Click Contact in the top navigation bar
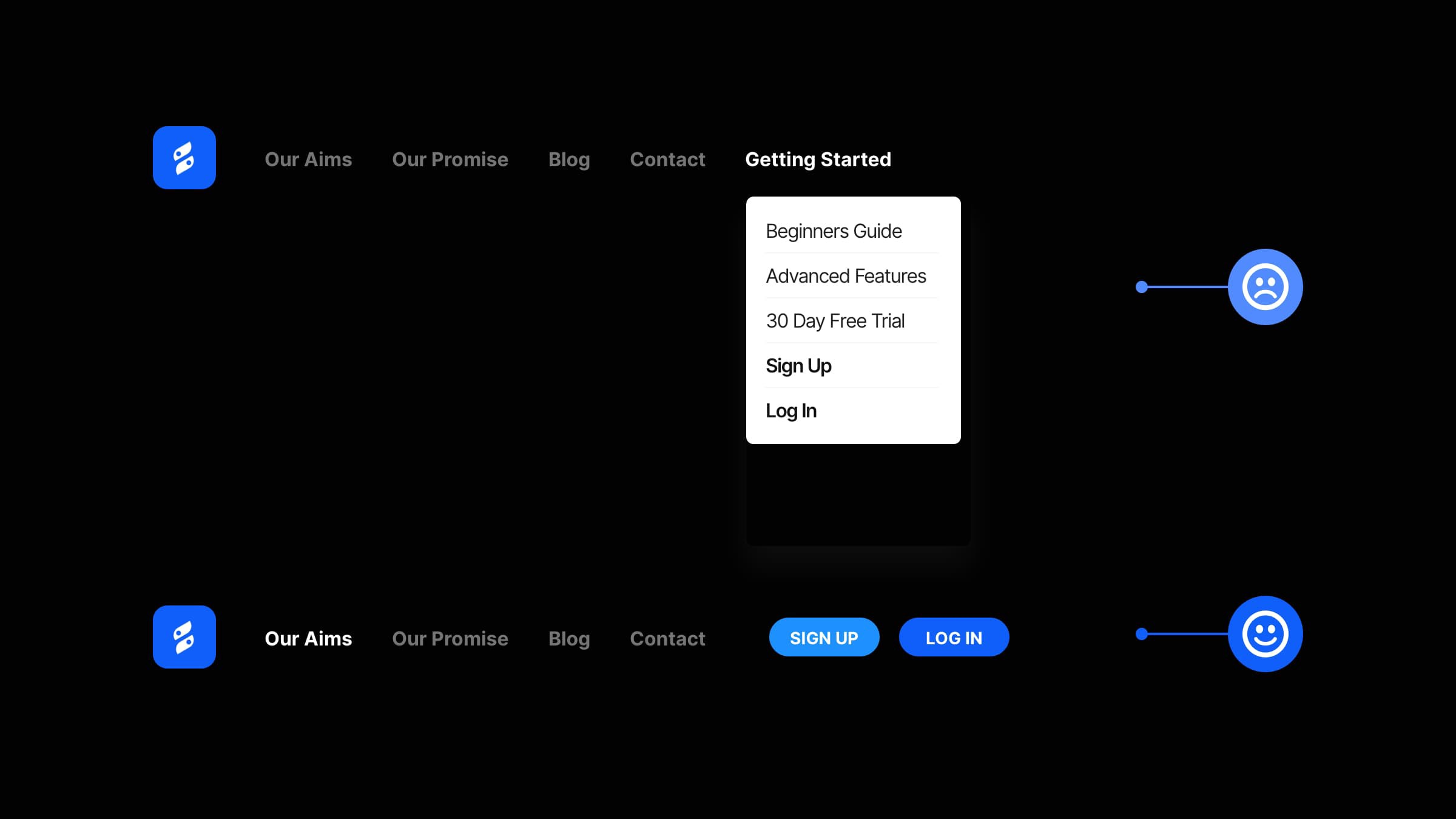 [667, 159]
